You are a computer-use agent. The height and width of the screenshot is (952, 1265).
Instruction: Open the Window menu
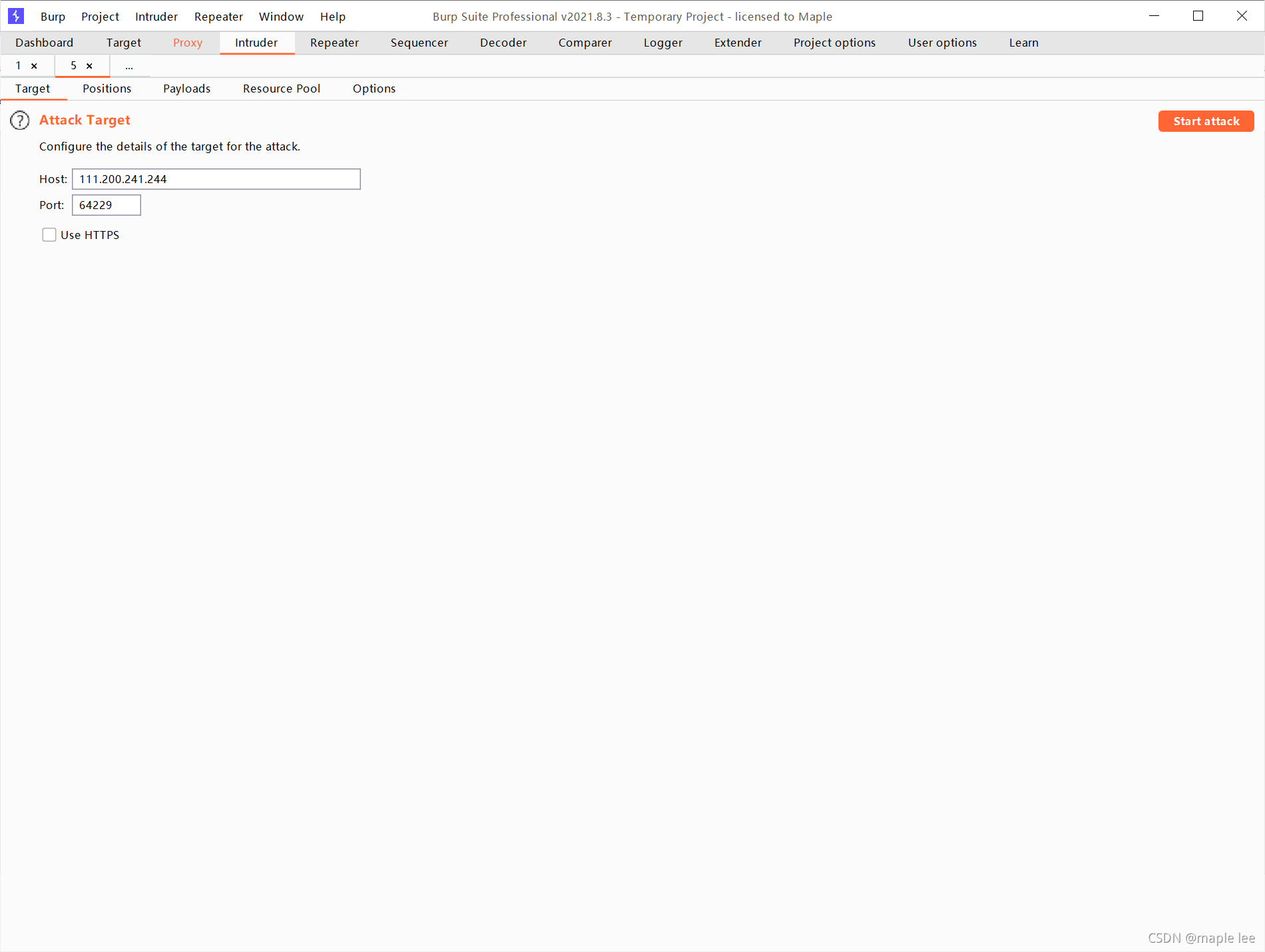pyautogui.click(x=281, y=17)
